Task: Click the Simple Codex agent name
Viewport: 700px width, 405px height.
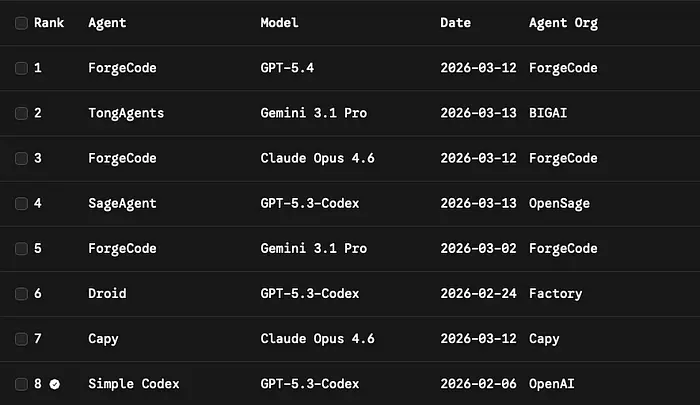Action: tap(133, 384)
